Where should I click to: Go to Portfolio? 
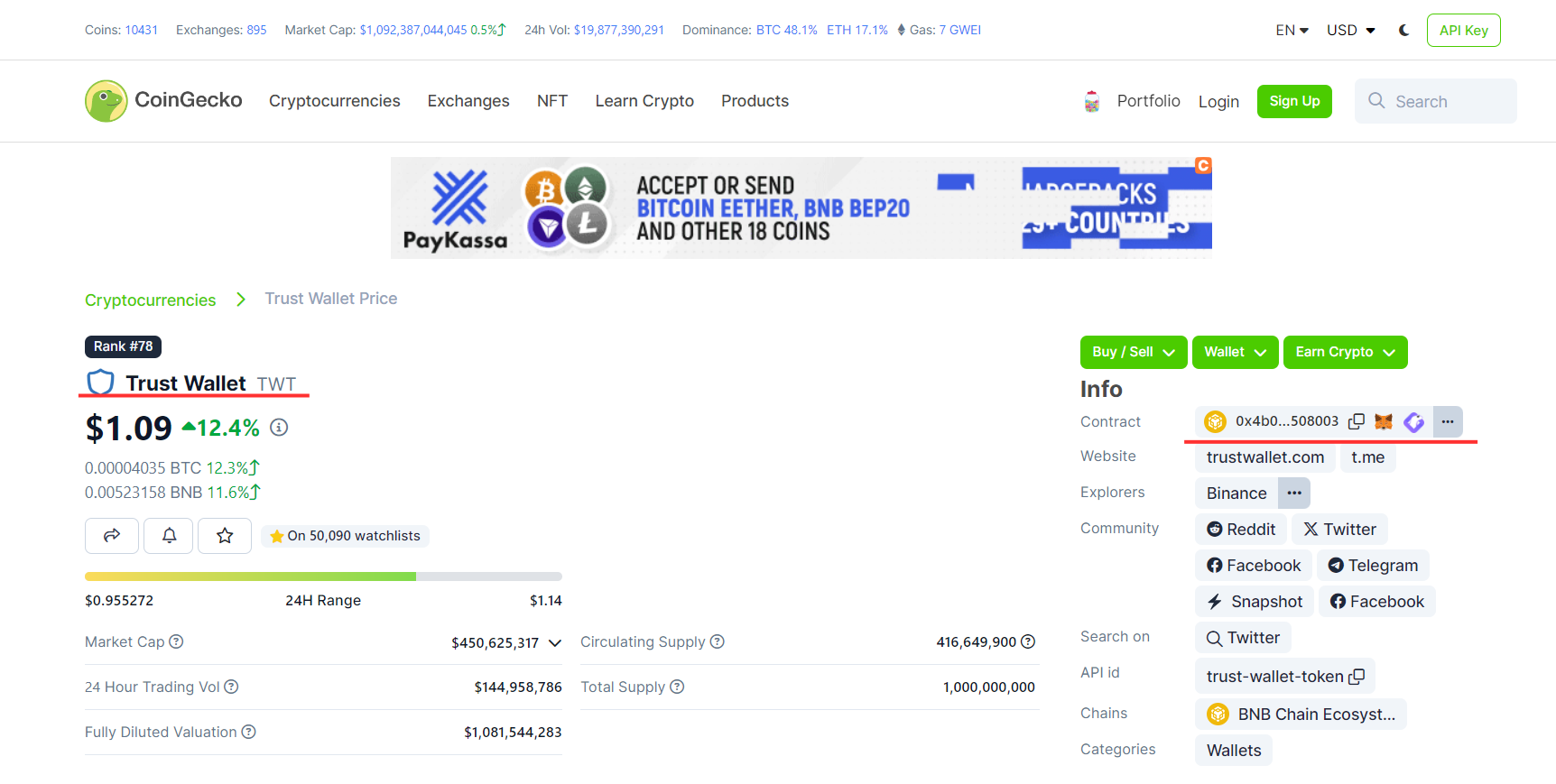[x=1148, y=101]
